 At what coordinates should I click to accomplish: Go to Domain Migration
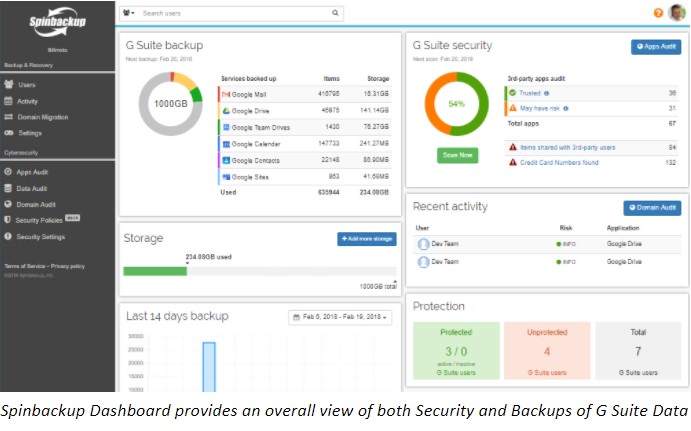tap(43, 117)
